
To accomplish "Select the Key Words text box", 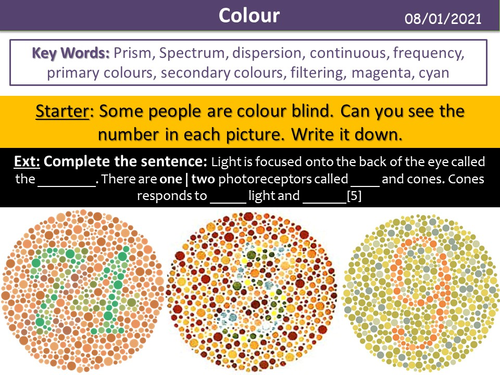I will (248, 63).
